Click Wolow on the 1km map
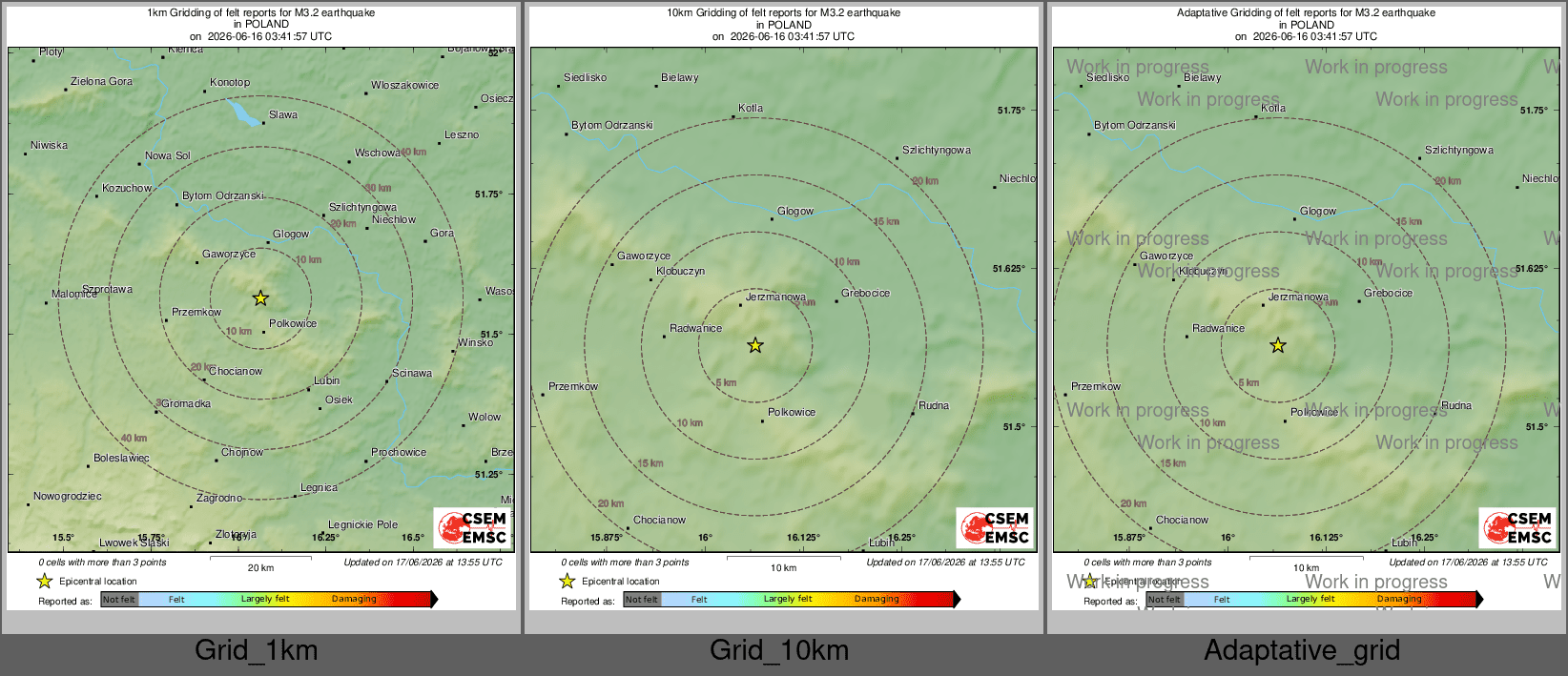The width and height of the screenshot is (1568, 676). (x=485, y=418)
